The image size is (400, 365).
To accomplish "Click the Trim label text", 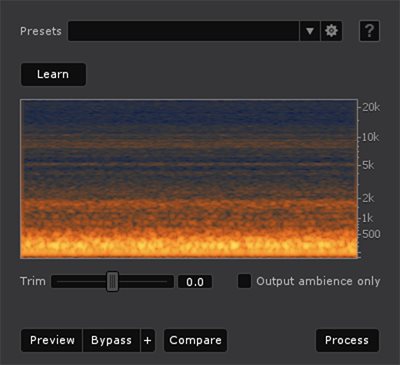I will point(33,281).
